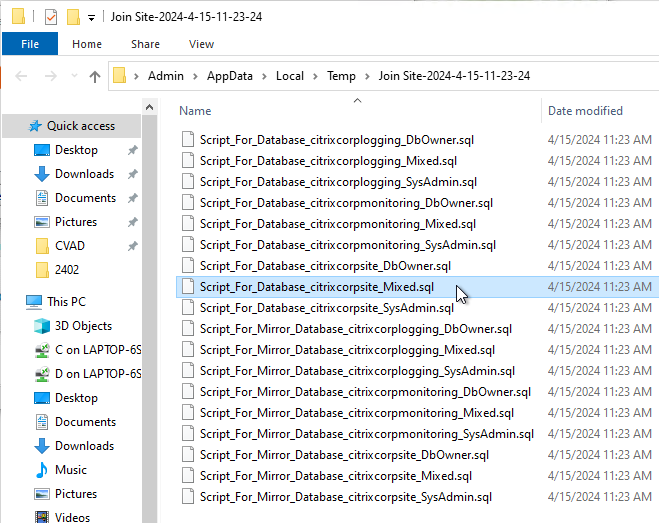Screen dimensions: 659x523
Task: Navigate to Local in the breadcrumb
Action: point(290,76)
